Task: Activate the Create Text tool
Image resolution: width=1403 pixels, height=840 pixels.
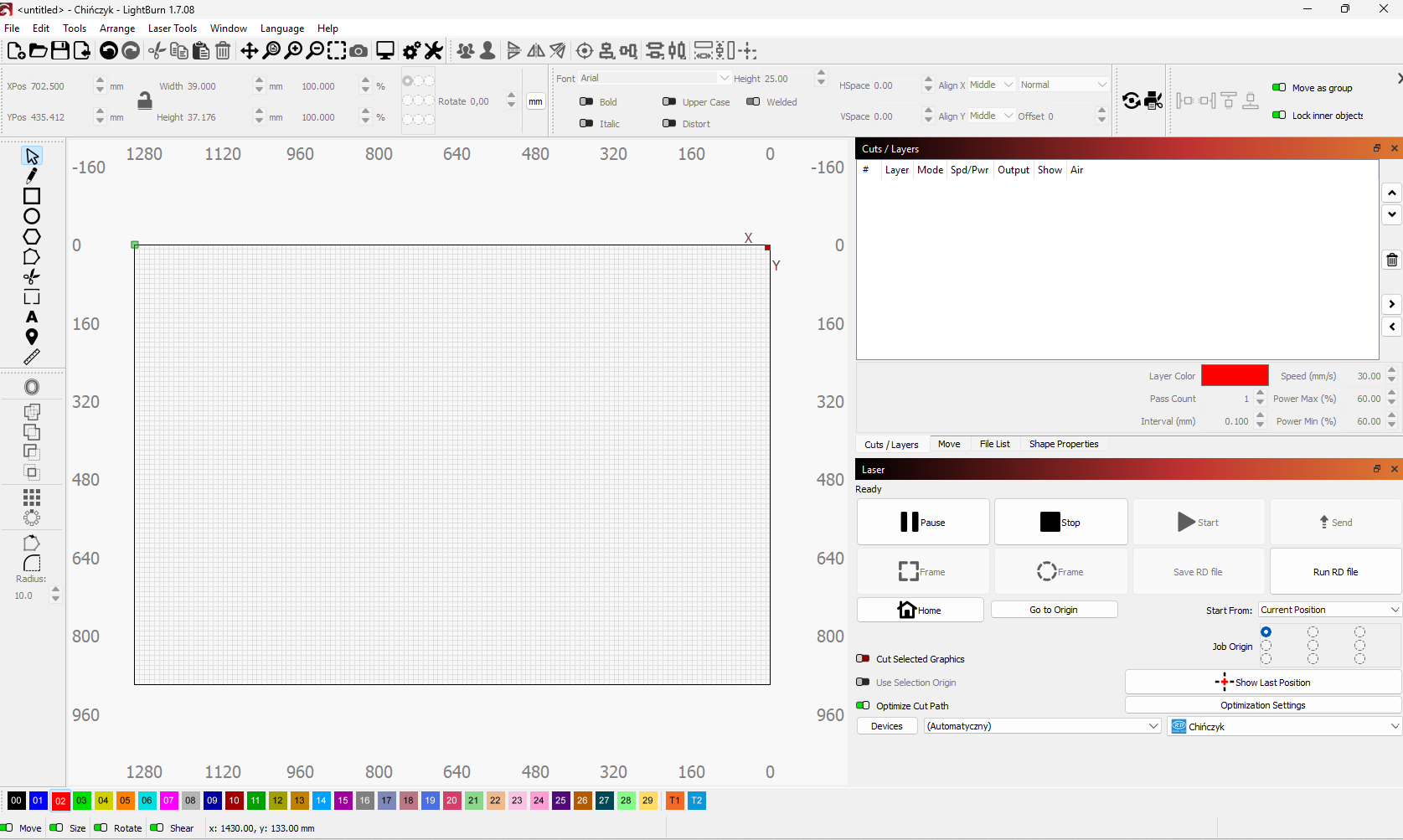Action: 32,317
